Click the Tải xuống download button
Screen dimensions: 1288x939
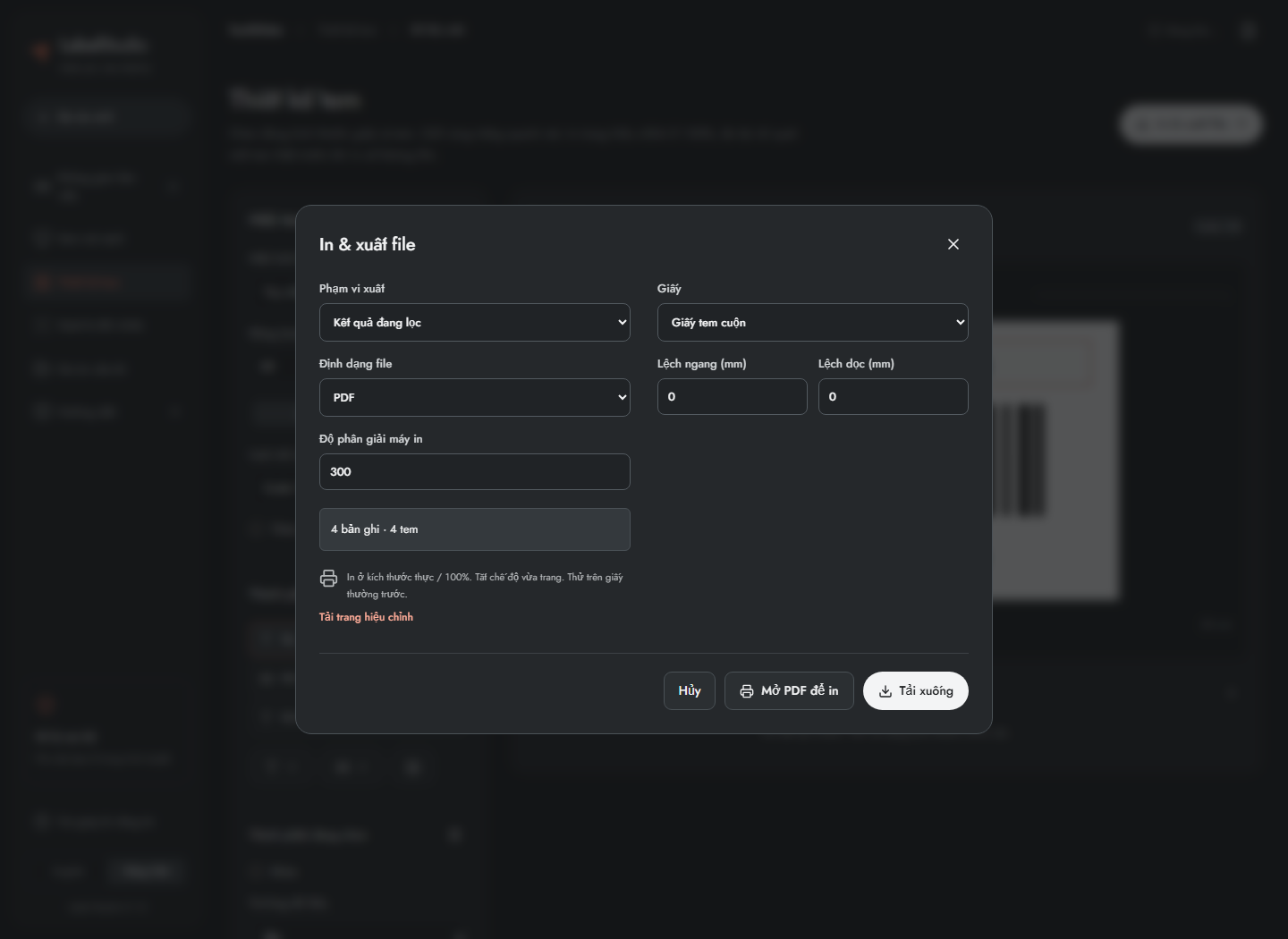coord(916,690)
